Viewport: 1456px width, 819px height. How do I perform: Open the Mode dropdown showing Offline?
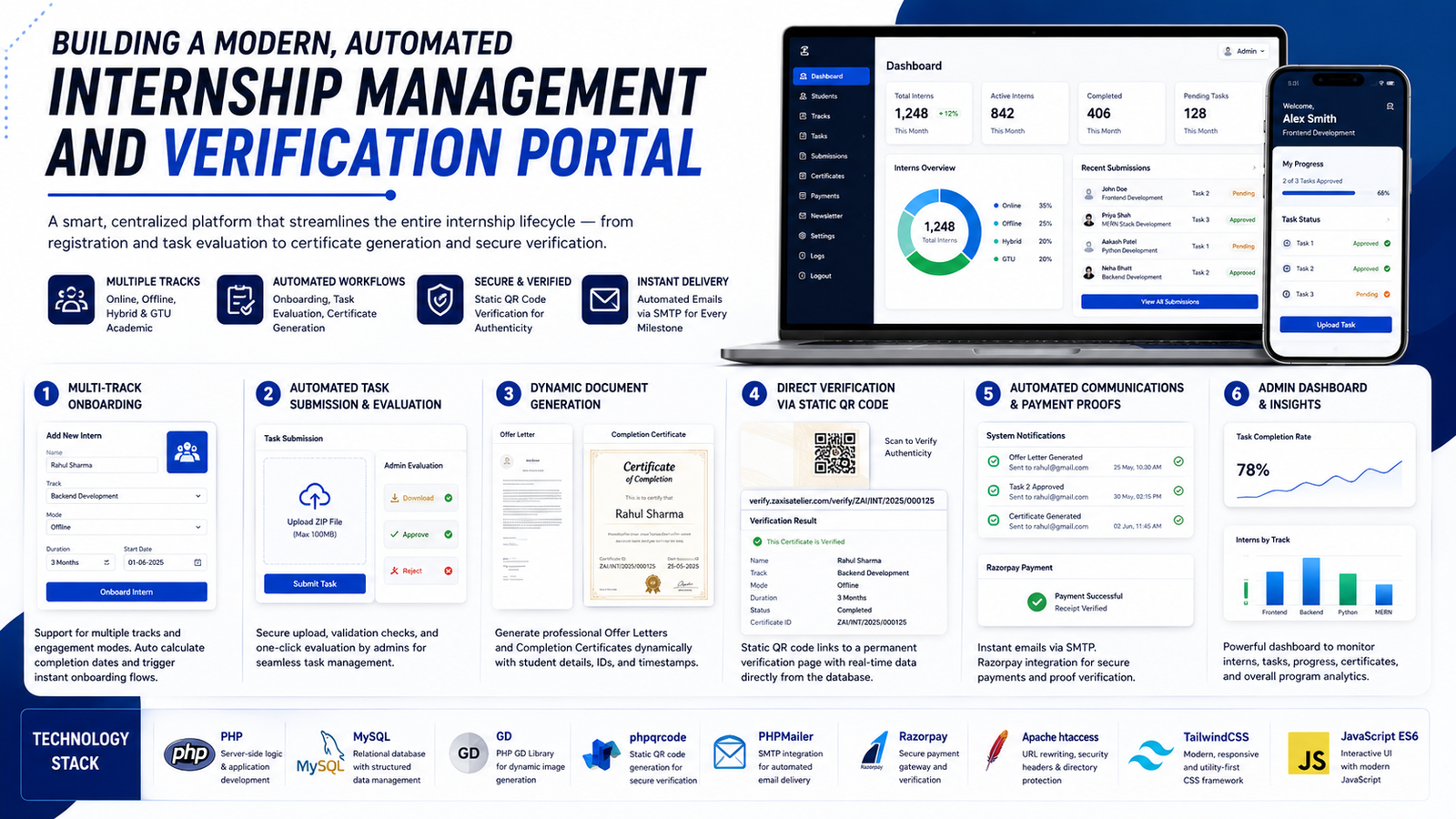(x=126, y=528)
